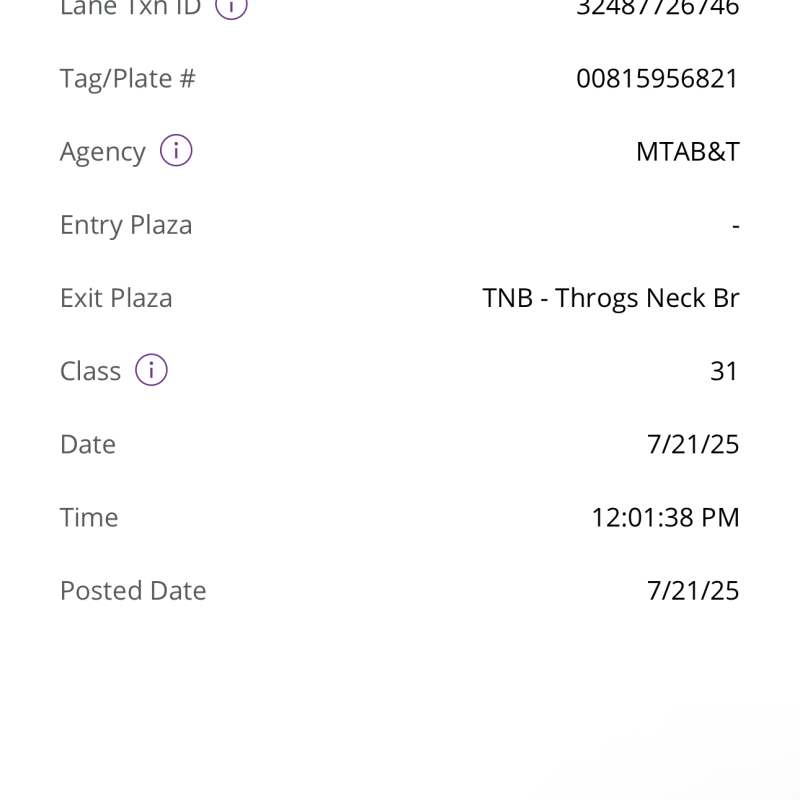The image size is (800, 800).
Task: Click the Exit Plaza label
Action: point(116,298)
